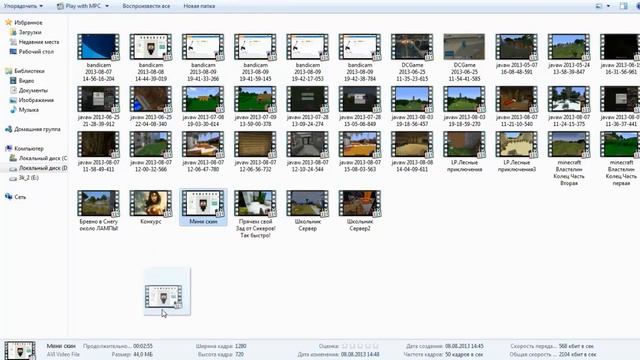Select Прячем свой Зад от Сикеров video
The image size is (640, 360).
coord(255,214)
